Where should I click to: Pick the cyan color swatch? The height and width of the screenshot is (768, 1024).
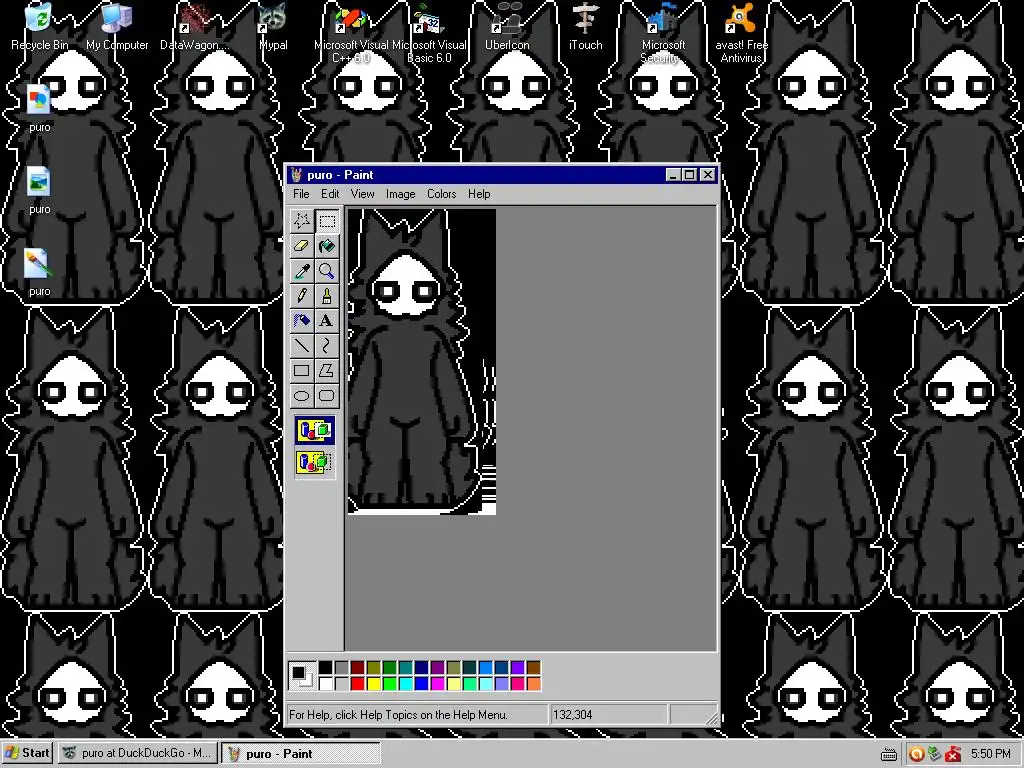click(x=406, y=684)
